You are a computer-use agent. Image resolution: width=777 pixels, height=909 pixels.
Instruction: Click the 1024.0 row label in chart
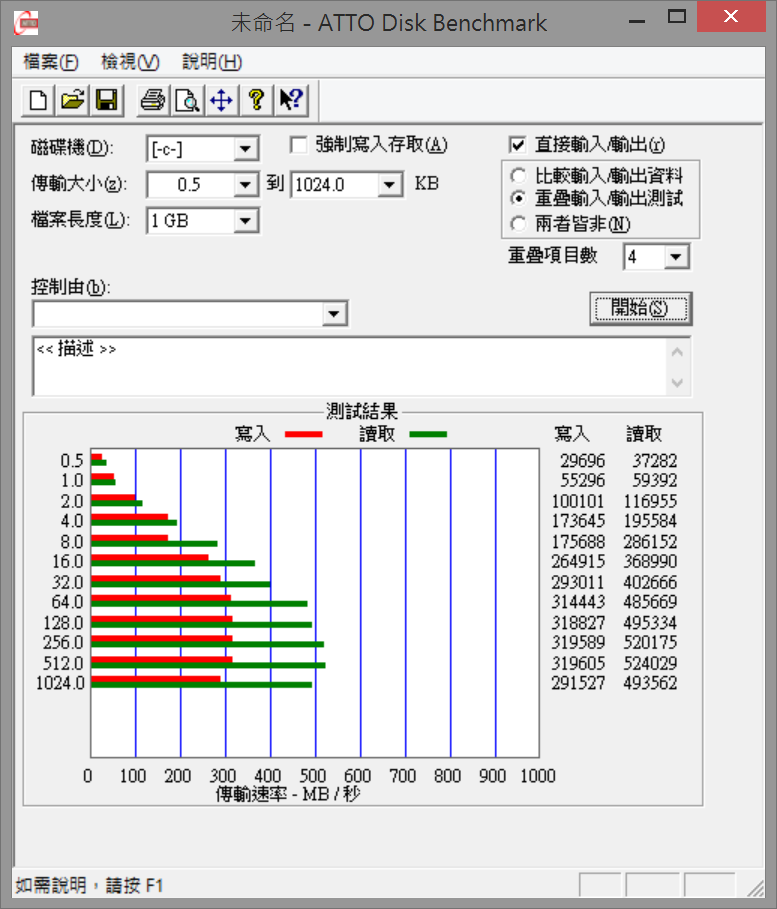(x=60, y=683)
